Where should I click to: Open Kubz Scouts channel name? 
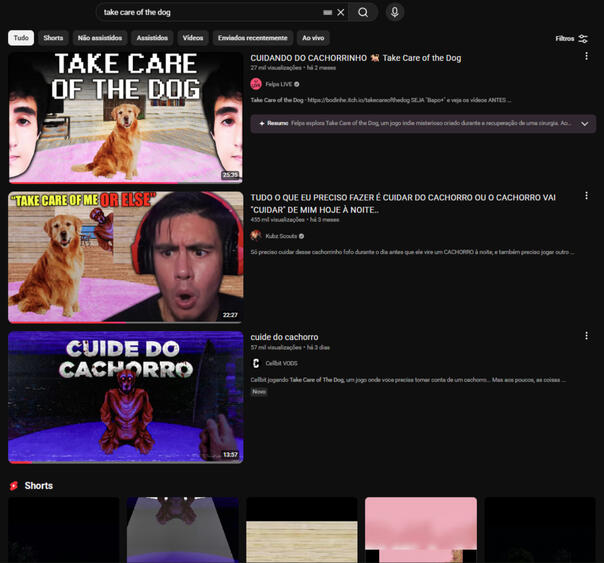(281, 236)
